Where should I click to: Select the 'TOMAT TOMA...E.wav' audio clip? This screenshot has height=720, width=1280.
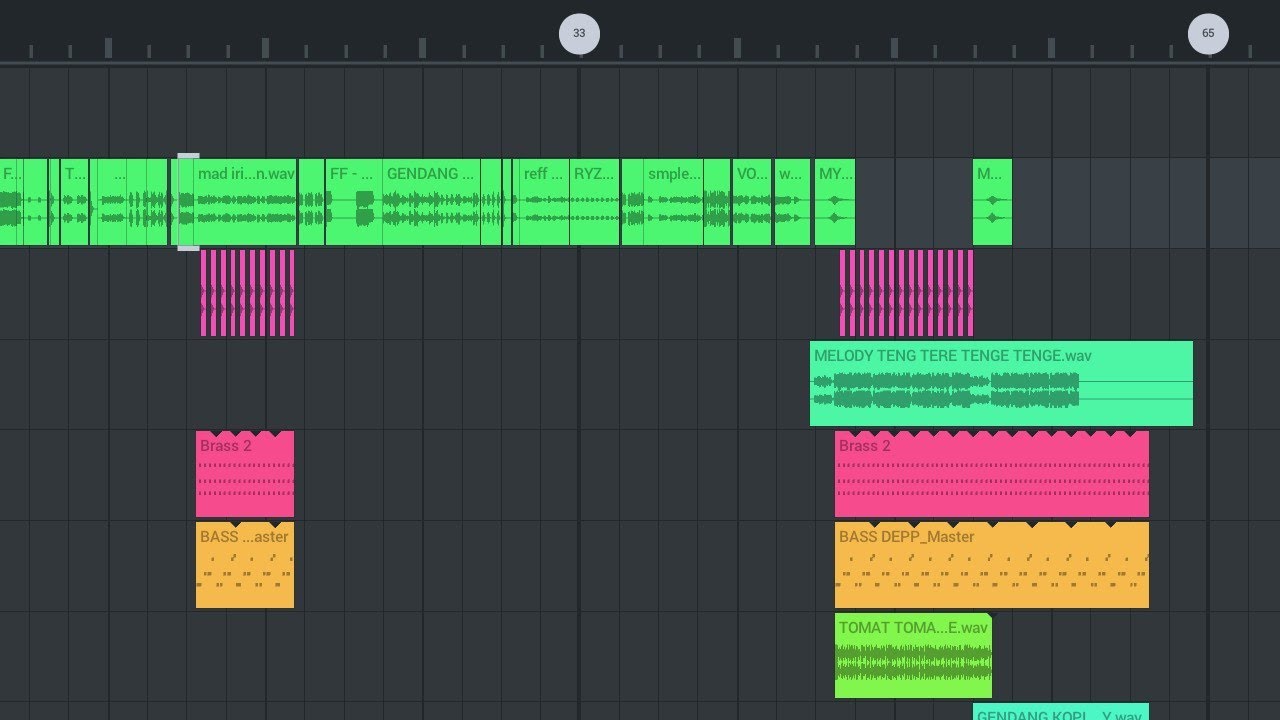pyautogui.click(x=913, y=656)
